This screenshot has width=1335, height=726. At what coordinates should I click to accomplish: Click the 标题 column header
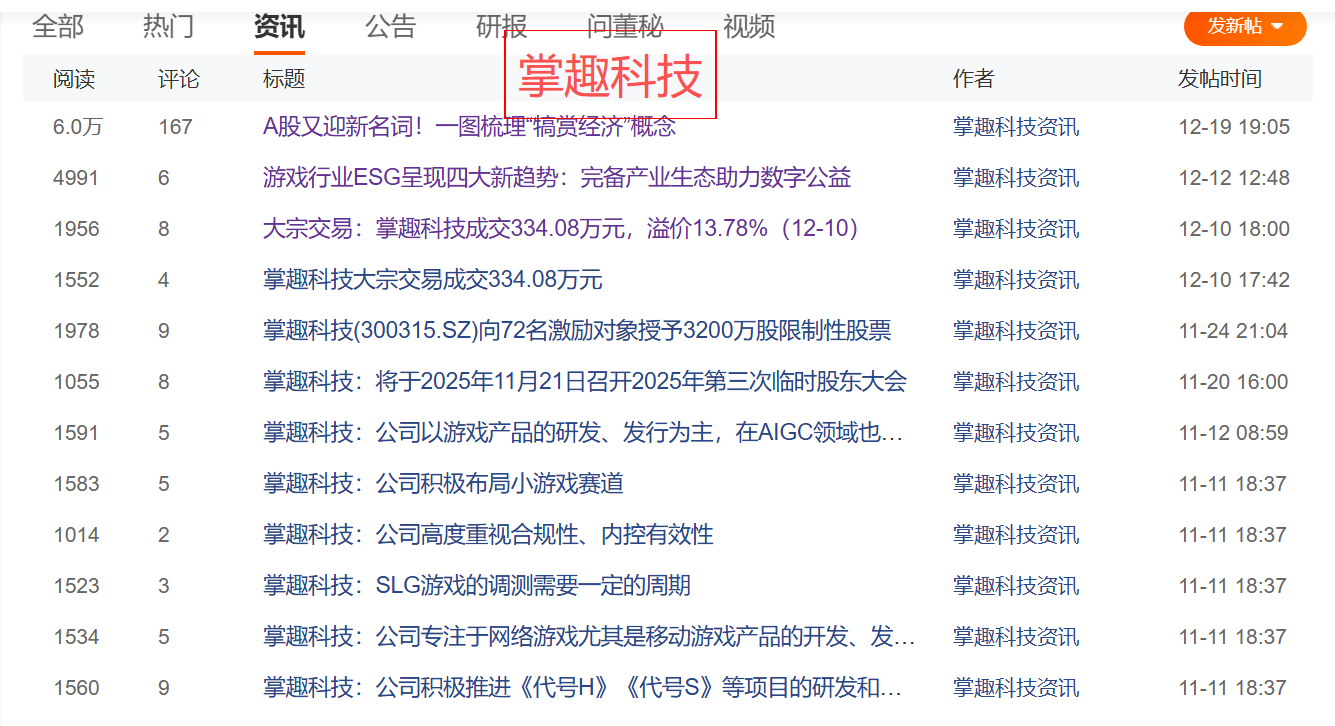[284, 79]
